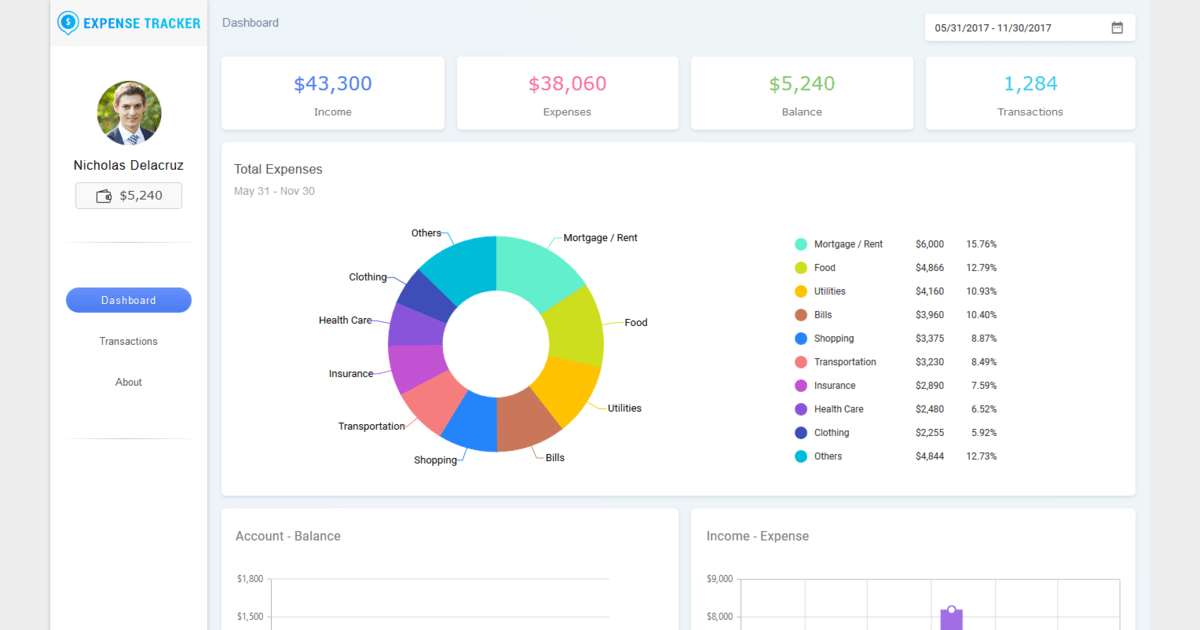Click the wallet icon in balance box
The image size is (1200, 630).
[x=104, y=196]
